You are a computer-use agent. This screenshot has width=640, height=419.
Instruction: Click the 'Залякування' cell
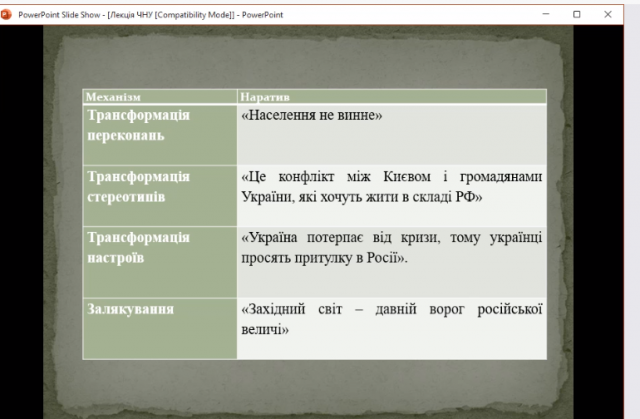[x=160, y=329]
